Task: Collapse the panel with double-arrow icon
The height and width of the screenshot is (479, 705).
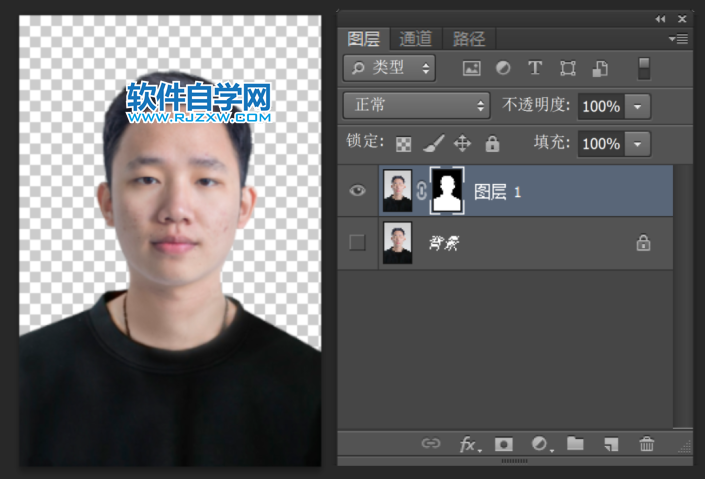Action: click(660, 19)
